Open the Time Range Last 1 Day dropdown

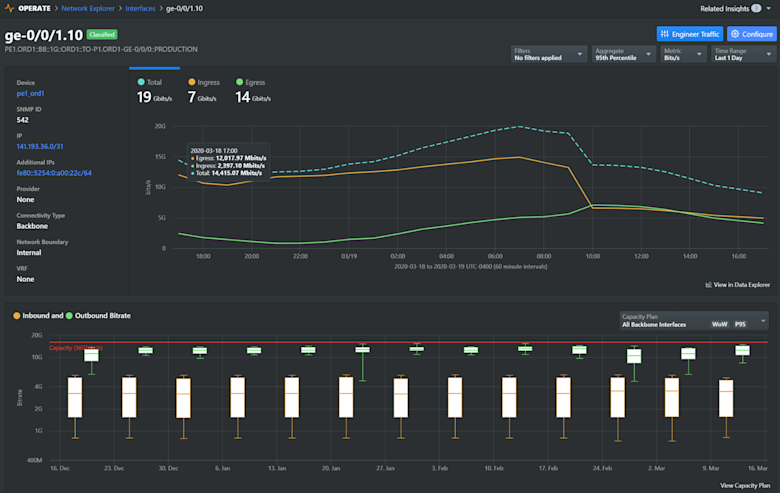(743, 54)
